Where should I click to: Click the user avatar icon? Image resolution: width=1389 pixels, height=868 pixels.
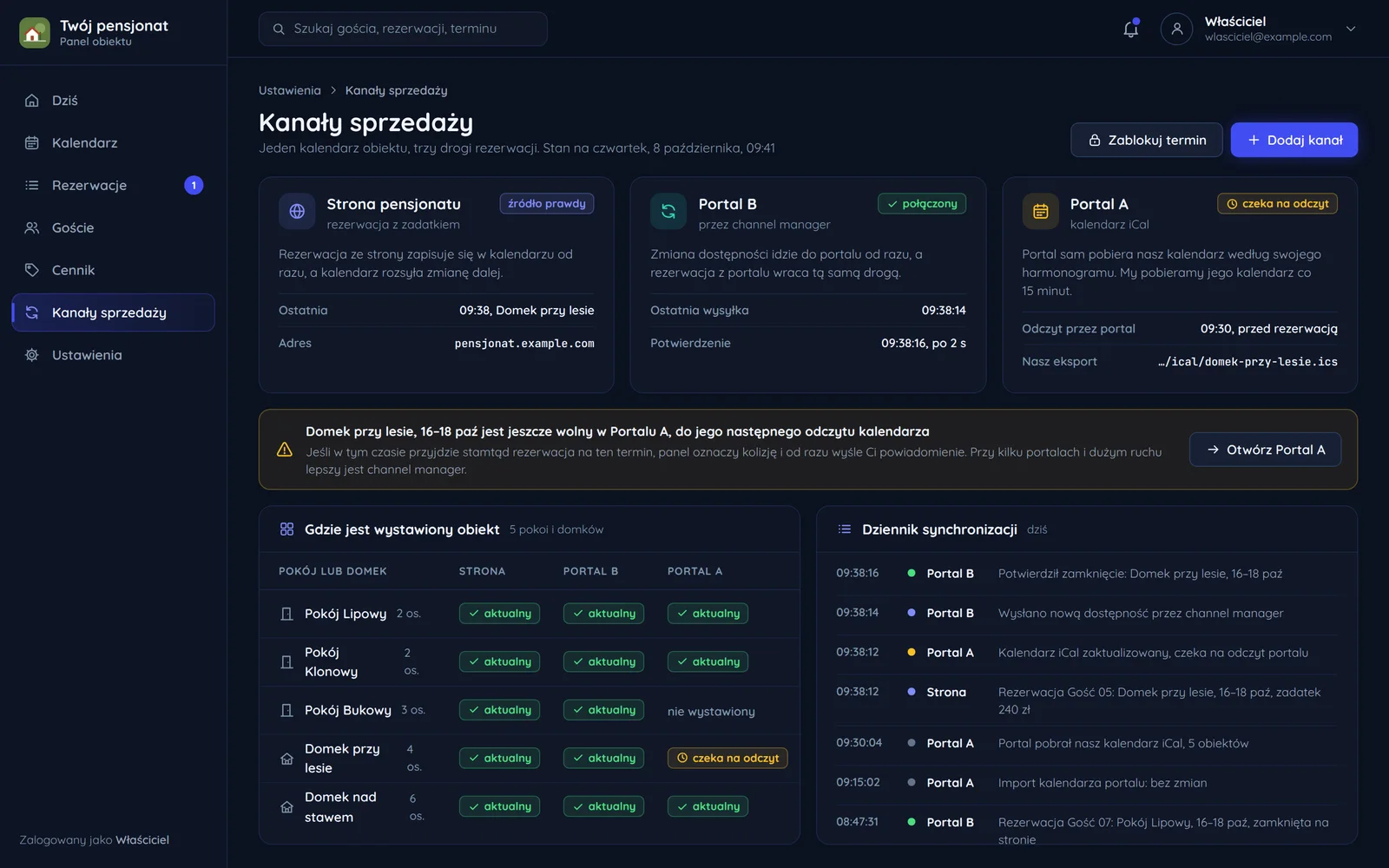coord(1176,29)
